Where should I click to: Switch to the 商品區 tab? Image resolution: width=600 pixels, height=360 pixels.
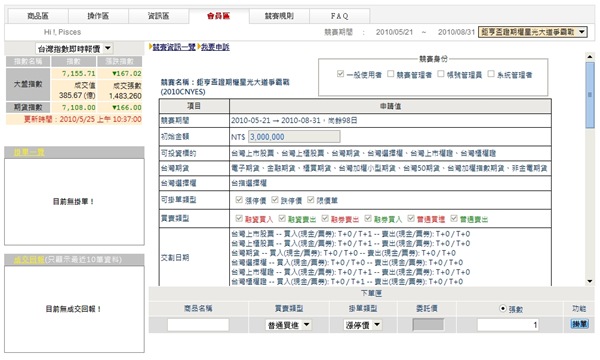click(38, 16)
